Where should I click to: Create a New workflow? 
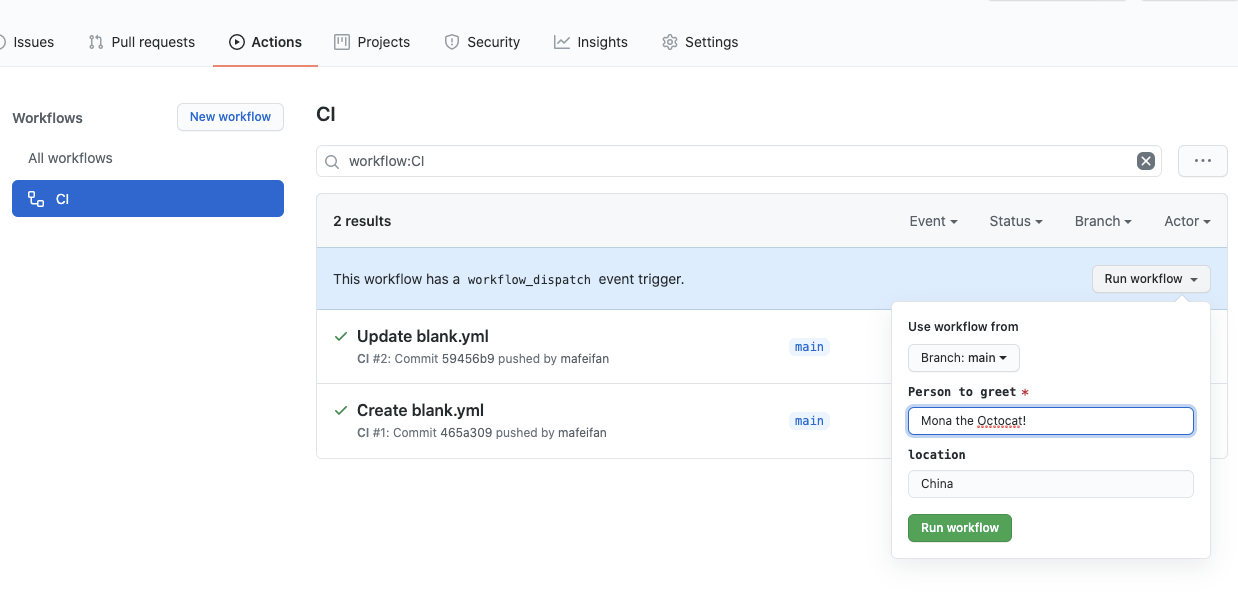(x=230, y=117)
